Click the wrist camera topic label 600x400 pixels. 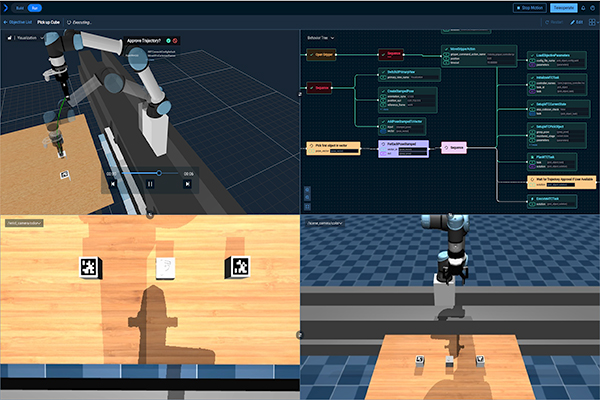(x=24, y=223)
